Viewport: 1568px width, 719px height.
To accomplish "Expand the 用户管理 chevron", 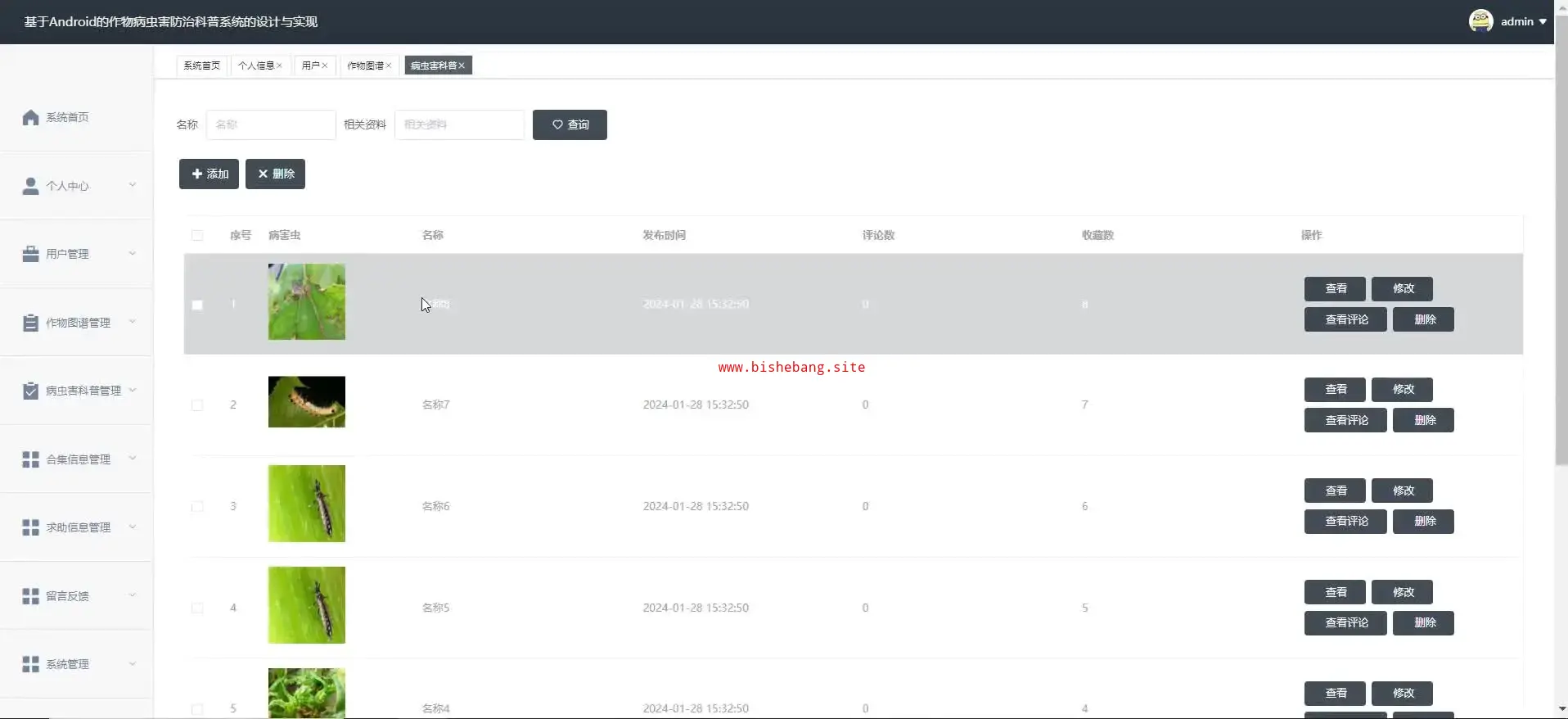I will point(133,253).
